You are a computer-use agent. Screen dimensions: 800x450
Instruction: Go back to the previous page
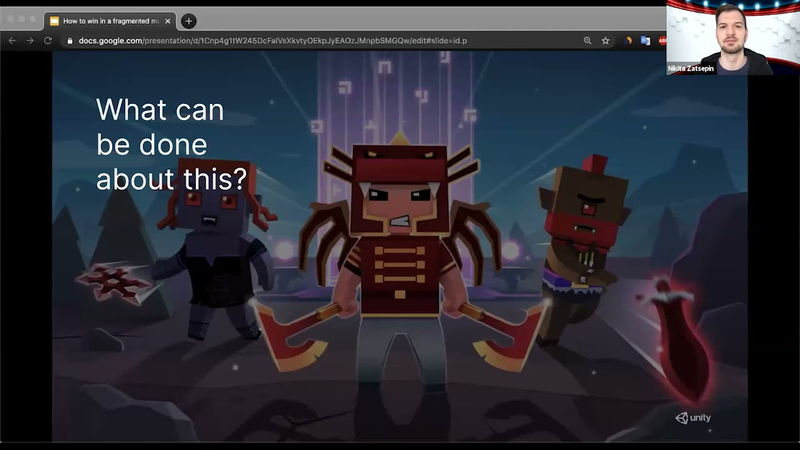coord(12,41)
